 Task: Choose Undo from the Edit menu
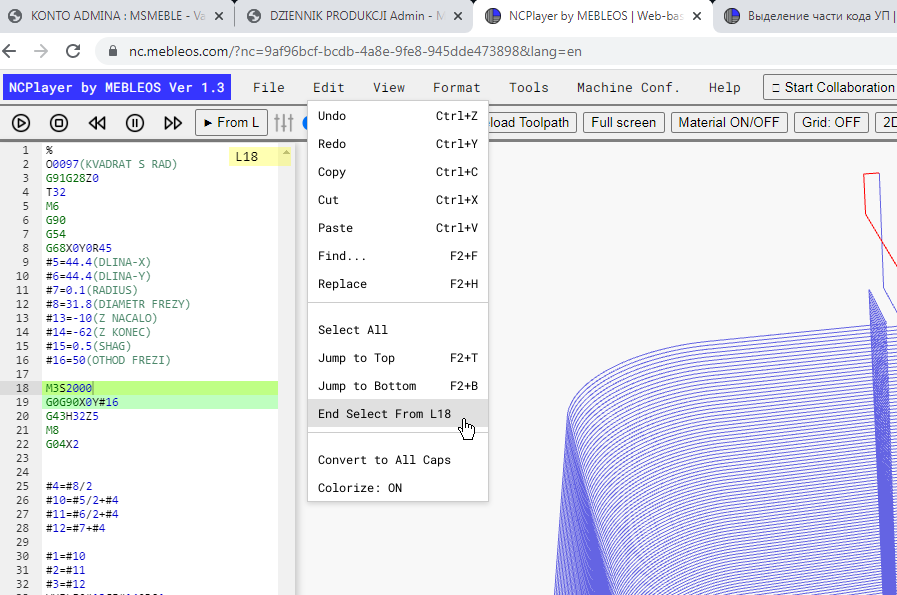click(x=398, y=116)
